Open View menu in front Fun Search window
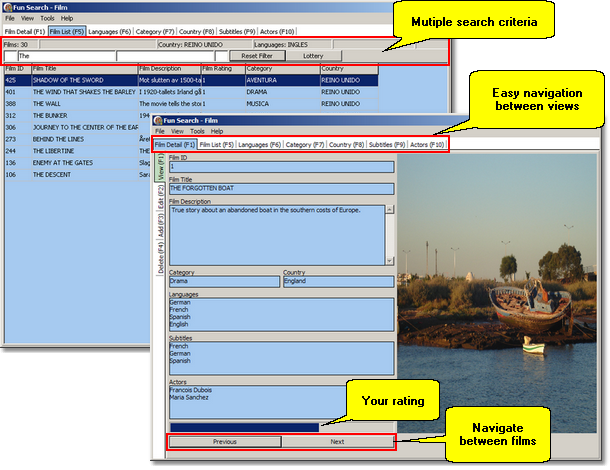Screen dimensions: 610x470 pyautogui.click(x=177, y=131)
